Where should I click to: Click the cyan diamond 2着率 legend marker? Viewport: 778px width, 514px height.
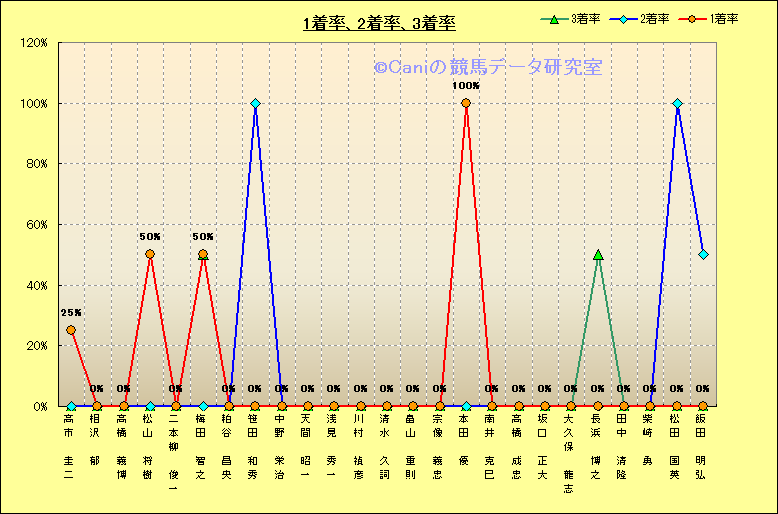click(x=622, y=19)
